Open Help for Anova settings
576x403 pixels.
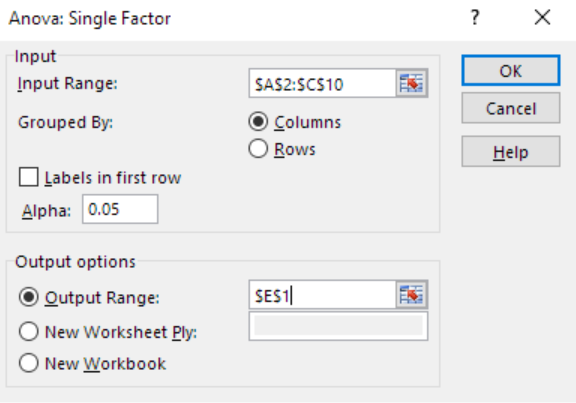tap(511, 151)
